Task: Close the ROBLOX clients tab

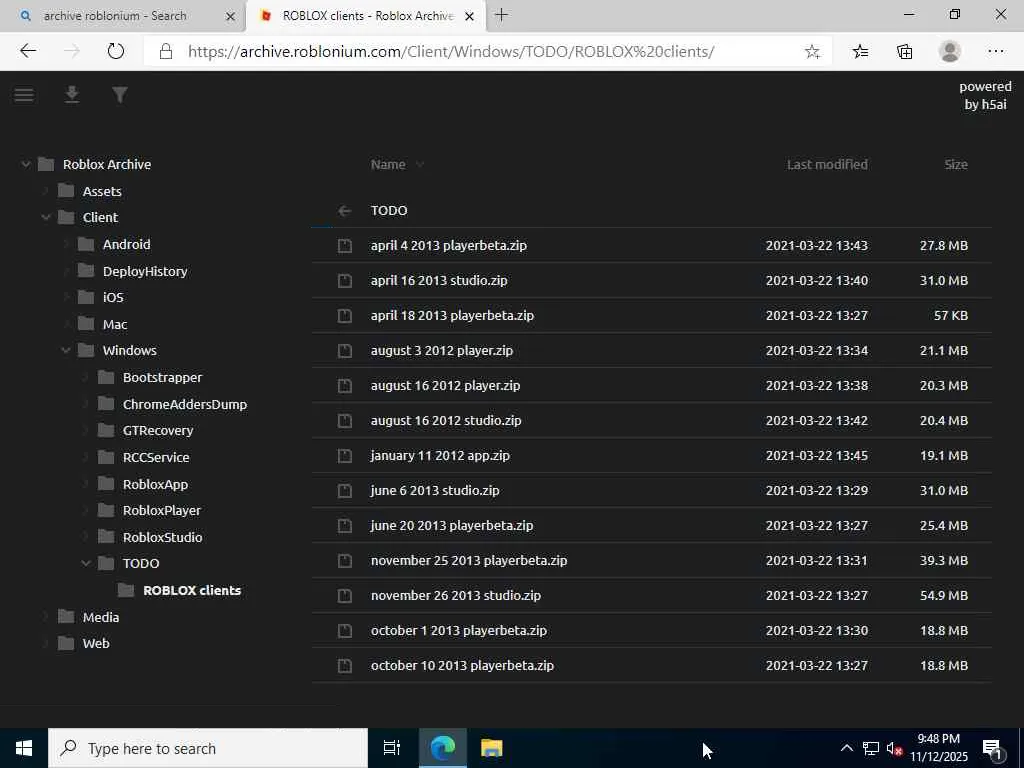Action: pyautogui.click(x=469, y=16)
